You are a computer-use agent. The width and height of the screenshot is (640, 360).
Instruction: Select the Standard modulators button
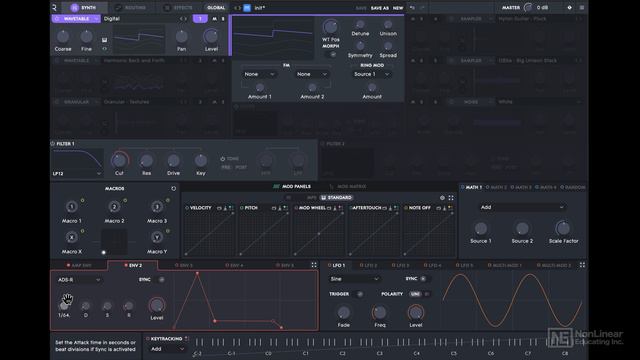[336, 198]
